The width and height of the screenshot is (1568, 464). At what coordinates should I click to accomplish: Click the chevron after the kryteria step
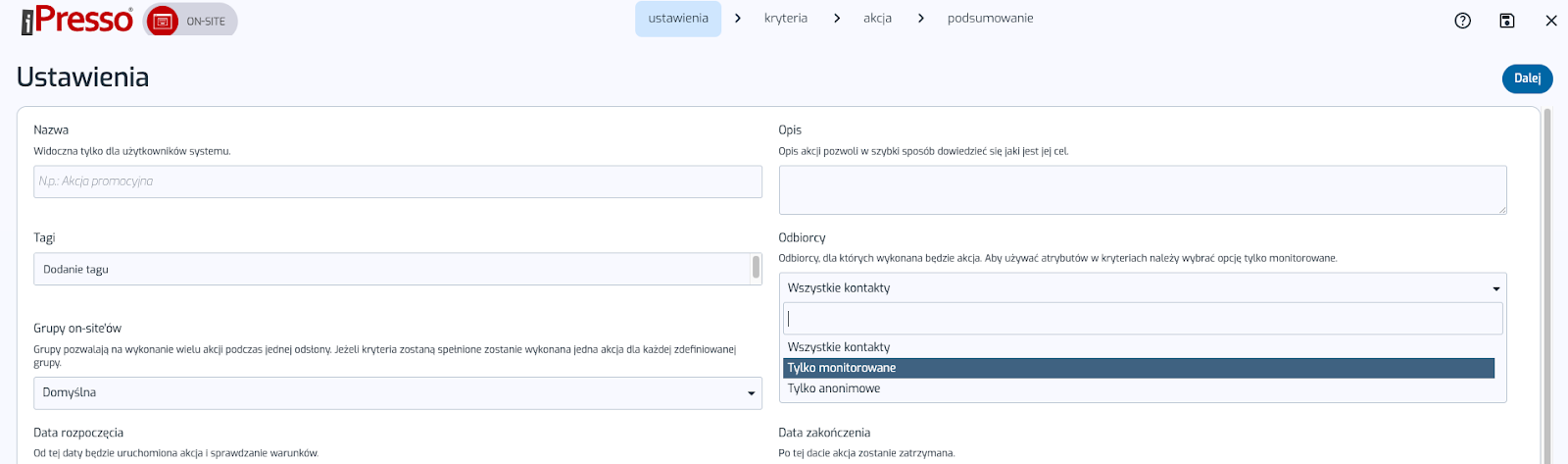click(836, 19)
